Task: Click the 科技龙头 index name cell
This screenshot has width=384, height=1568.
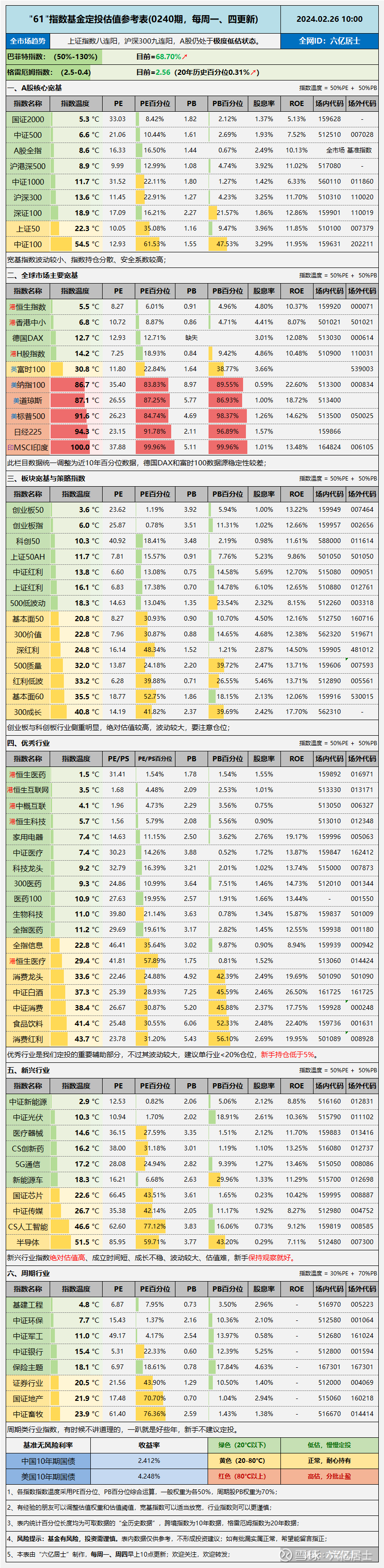Action: 28,869
